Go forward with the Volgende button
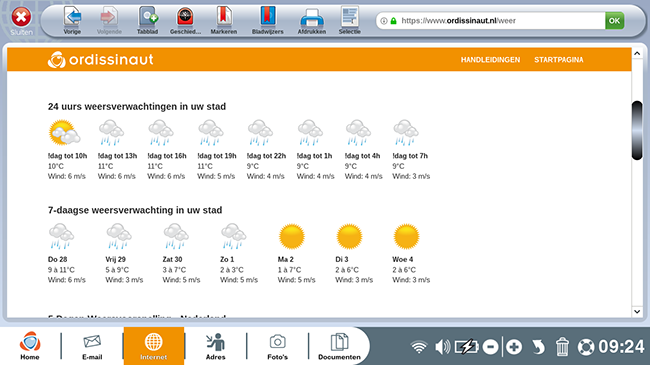This screenshot has width=650, height=365. click(109, 20)
